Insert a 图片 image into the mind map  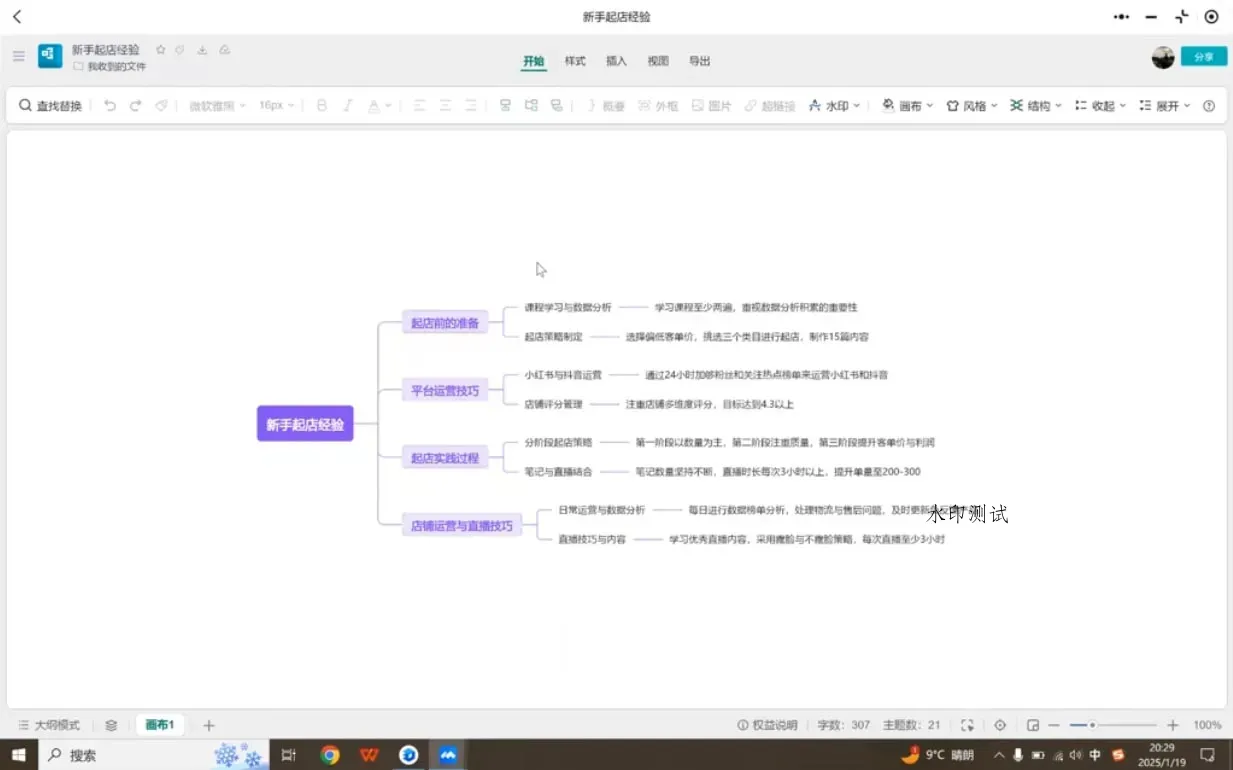711,105
